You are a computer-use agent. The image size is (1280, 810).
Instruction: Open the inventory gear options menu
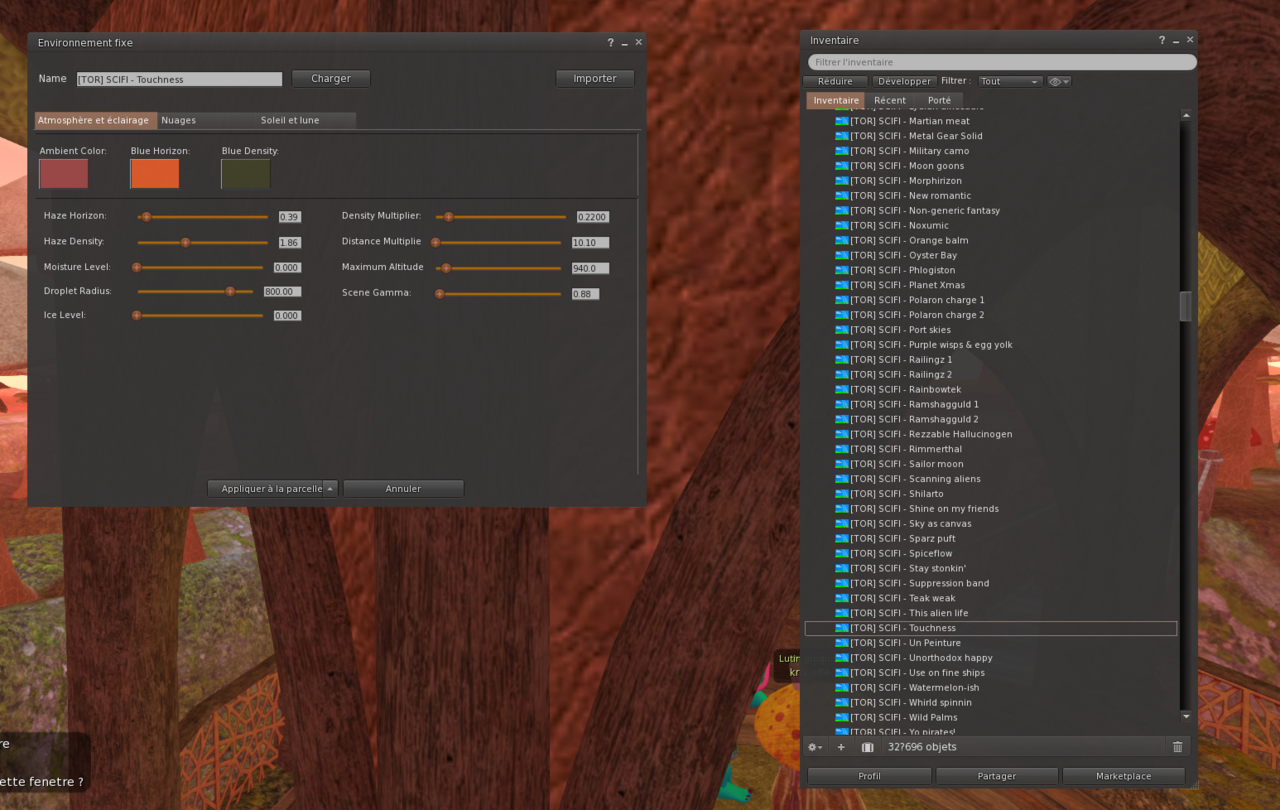(814, 747)
